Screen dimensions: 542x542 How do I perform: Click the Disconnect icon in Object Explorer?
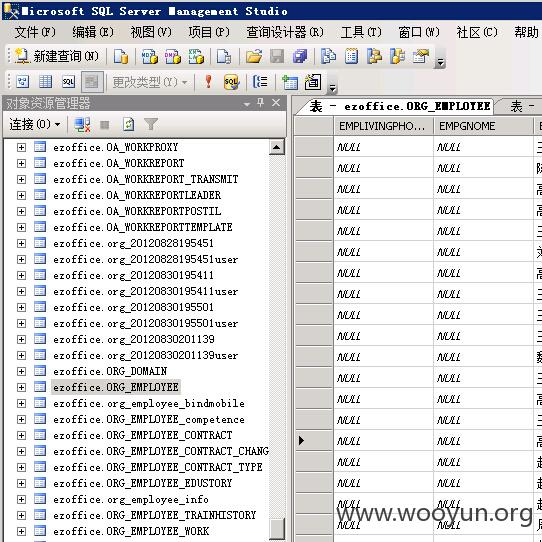[82, 125]
